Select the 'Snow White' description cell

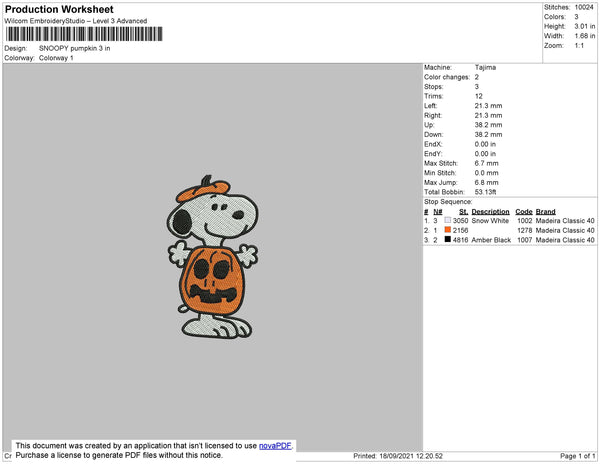[490, 221]
